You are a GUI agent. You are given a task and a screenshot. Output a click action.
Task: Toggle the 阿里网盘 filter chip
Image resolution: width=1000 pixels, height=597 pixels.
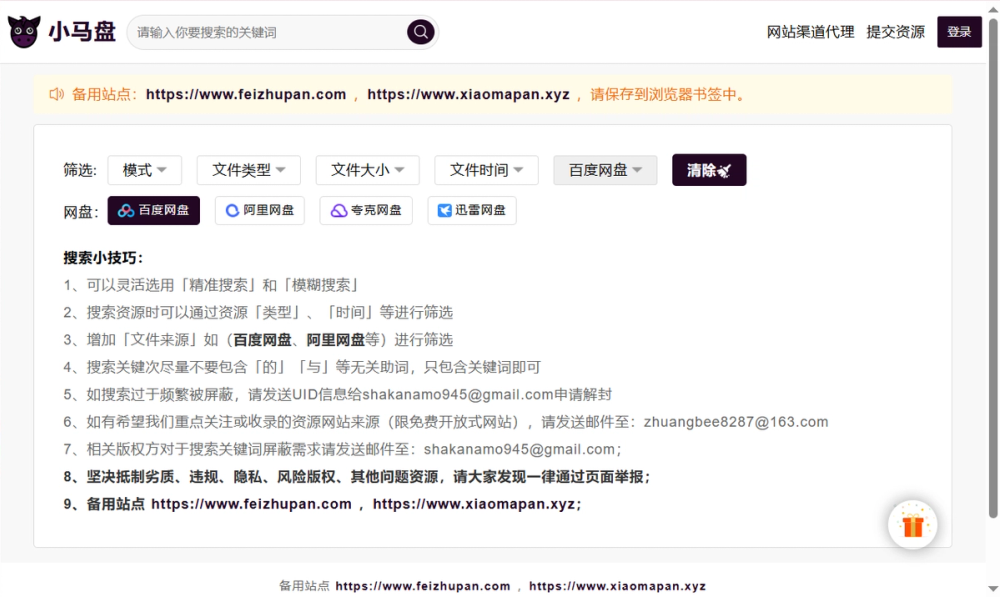[x=259, y=210]
